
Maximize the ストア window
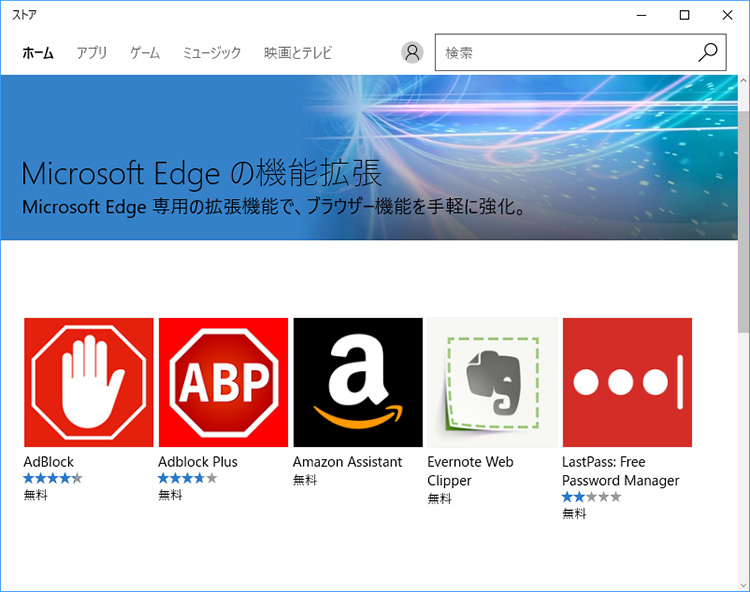click(x=685, y=15)
